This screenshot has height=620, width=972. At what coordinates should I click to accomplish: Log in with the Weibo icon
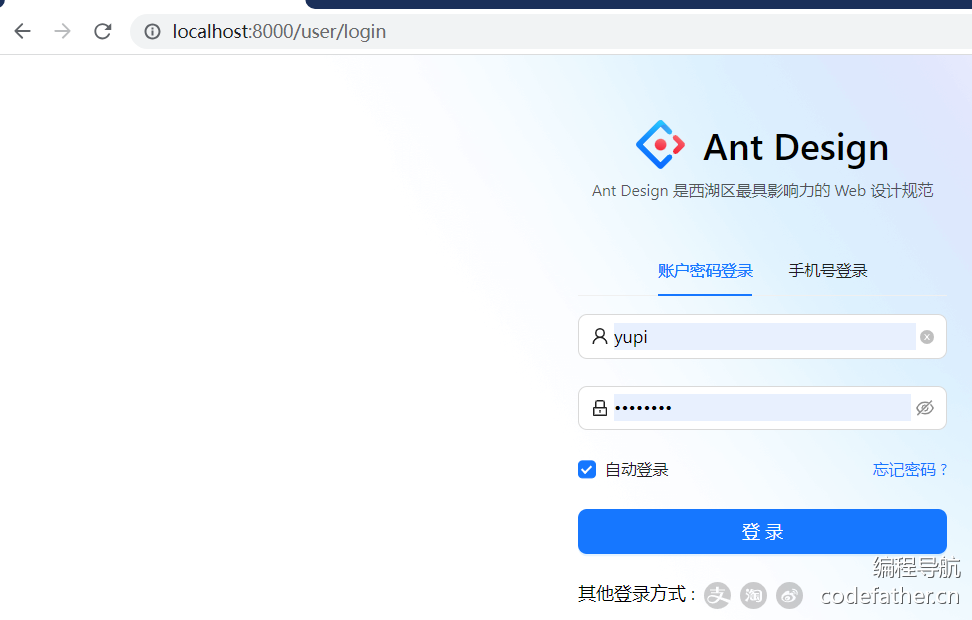[x=789, y=596]
